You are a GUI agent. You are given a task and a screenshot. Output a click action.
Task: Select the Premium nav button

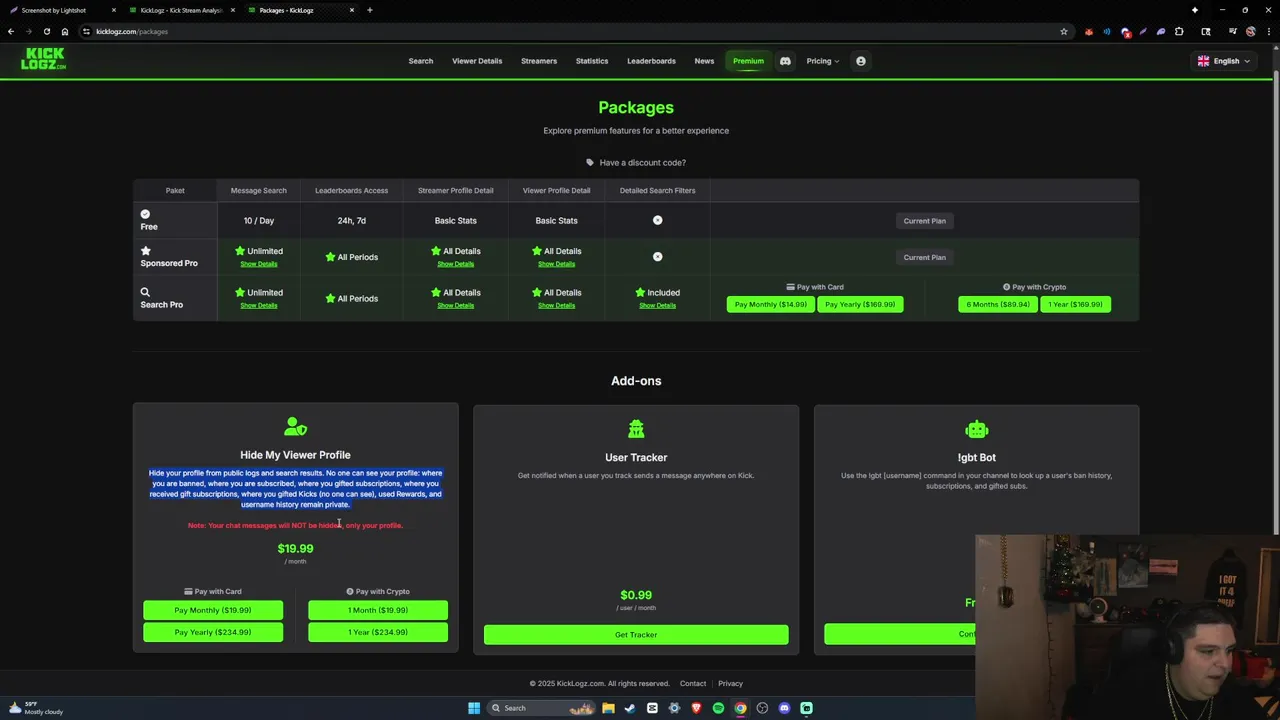pos(748,61)
